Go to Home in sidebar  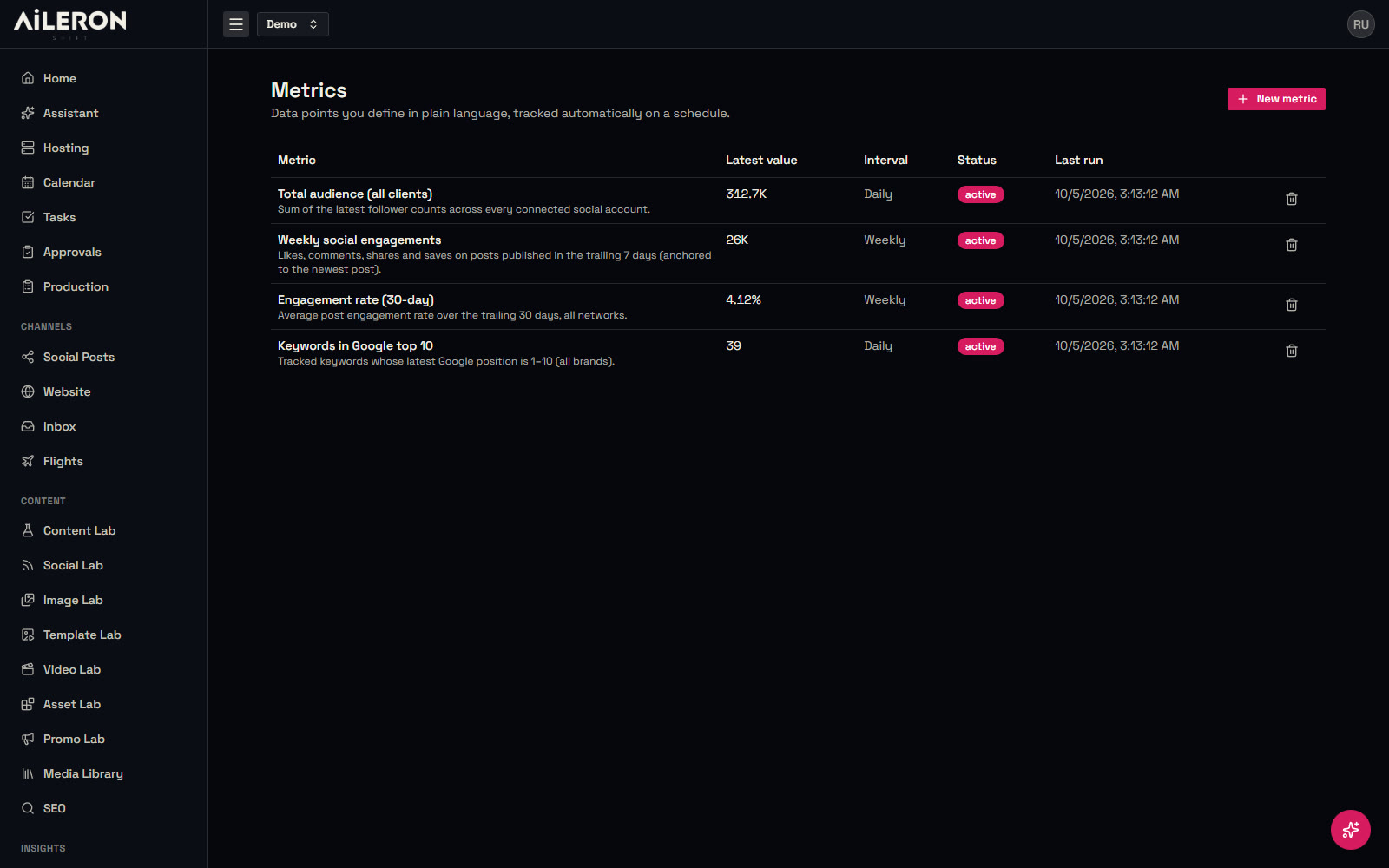[x=104, y=78]
